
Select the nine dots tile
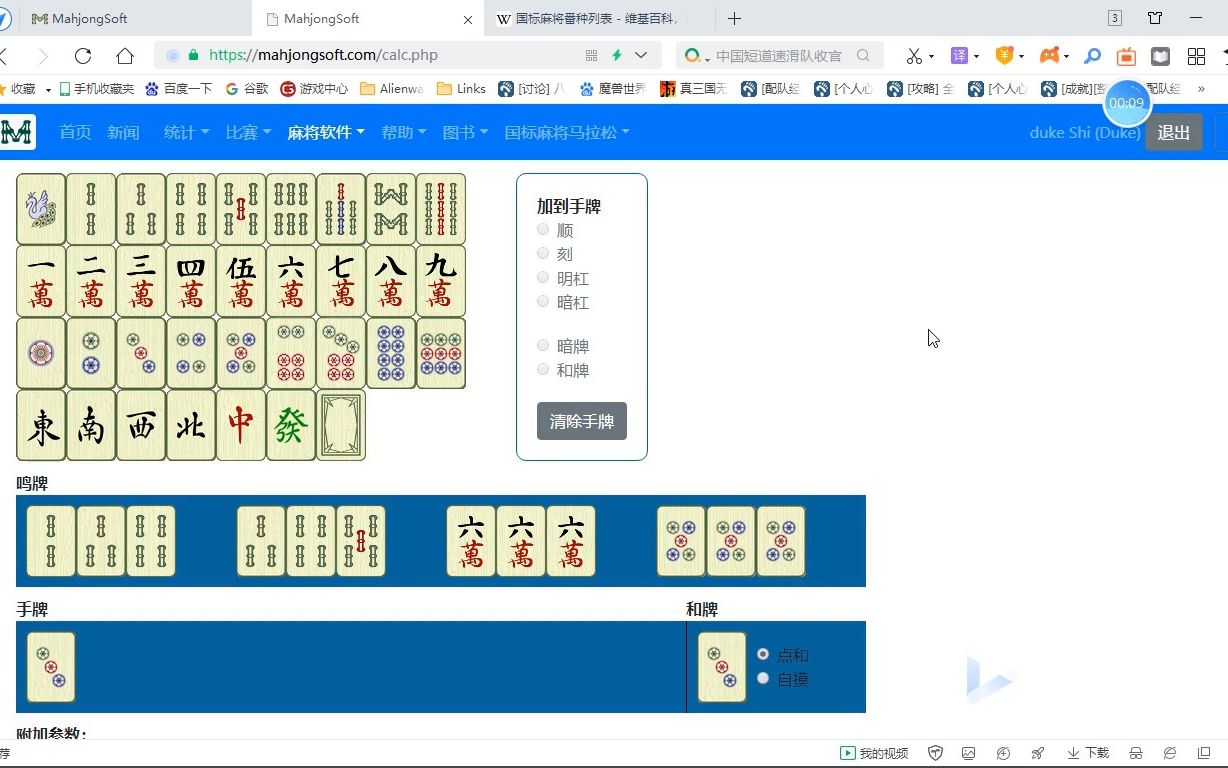click(441, 353)
